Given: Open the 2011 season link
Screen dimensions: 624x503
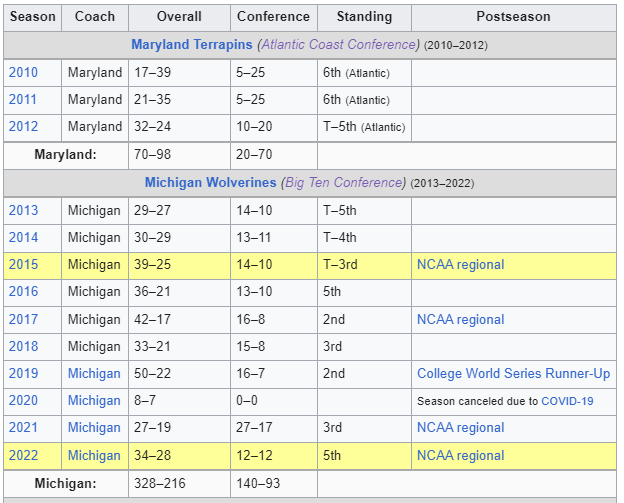Looking at the screenshot, I should click(x=22, y=99).
